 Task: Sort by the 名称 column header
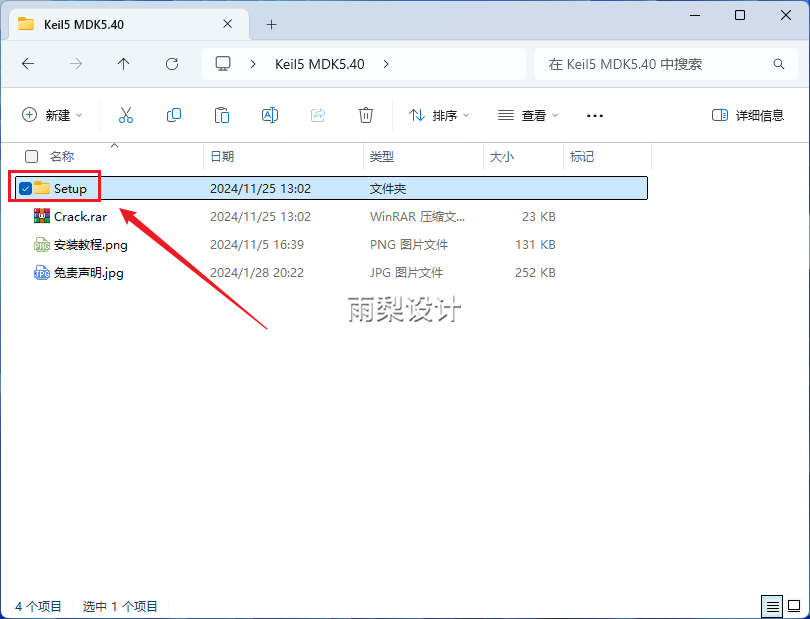pos(62,156)
